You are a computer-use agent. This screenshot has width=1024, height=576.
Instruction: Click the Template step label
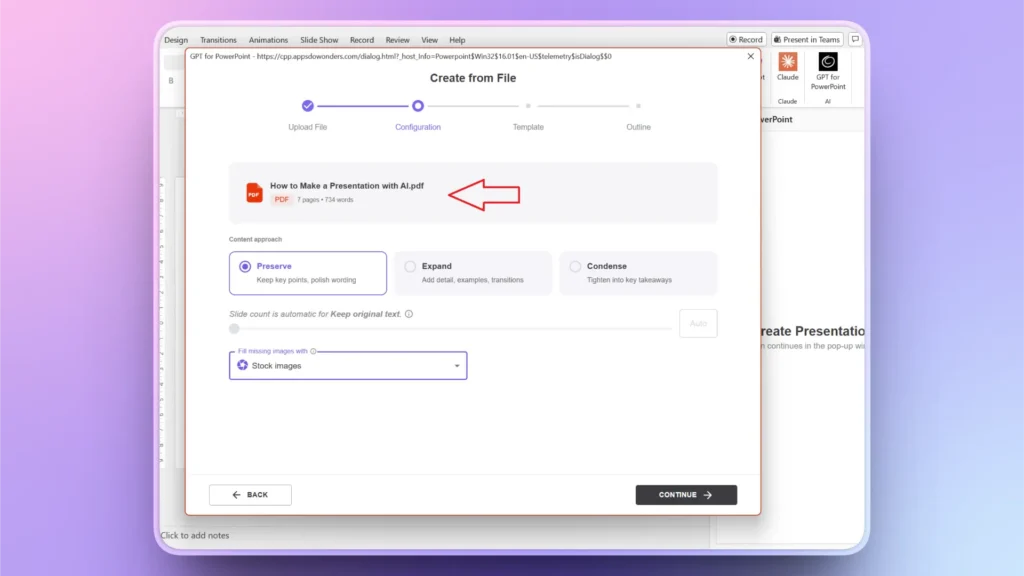click(x=528, y=127)
